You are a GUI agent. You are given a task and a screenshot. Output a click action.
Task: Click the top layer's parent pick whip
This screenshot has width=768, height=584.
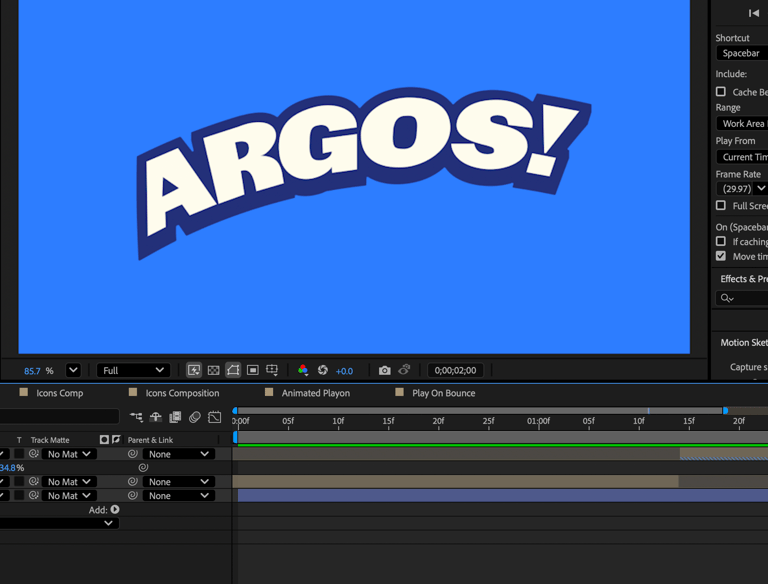point(132,454)
